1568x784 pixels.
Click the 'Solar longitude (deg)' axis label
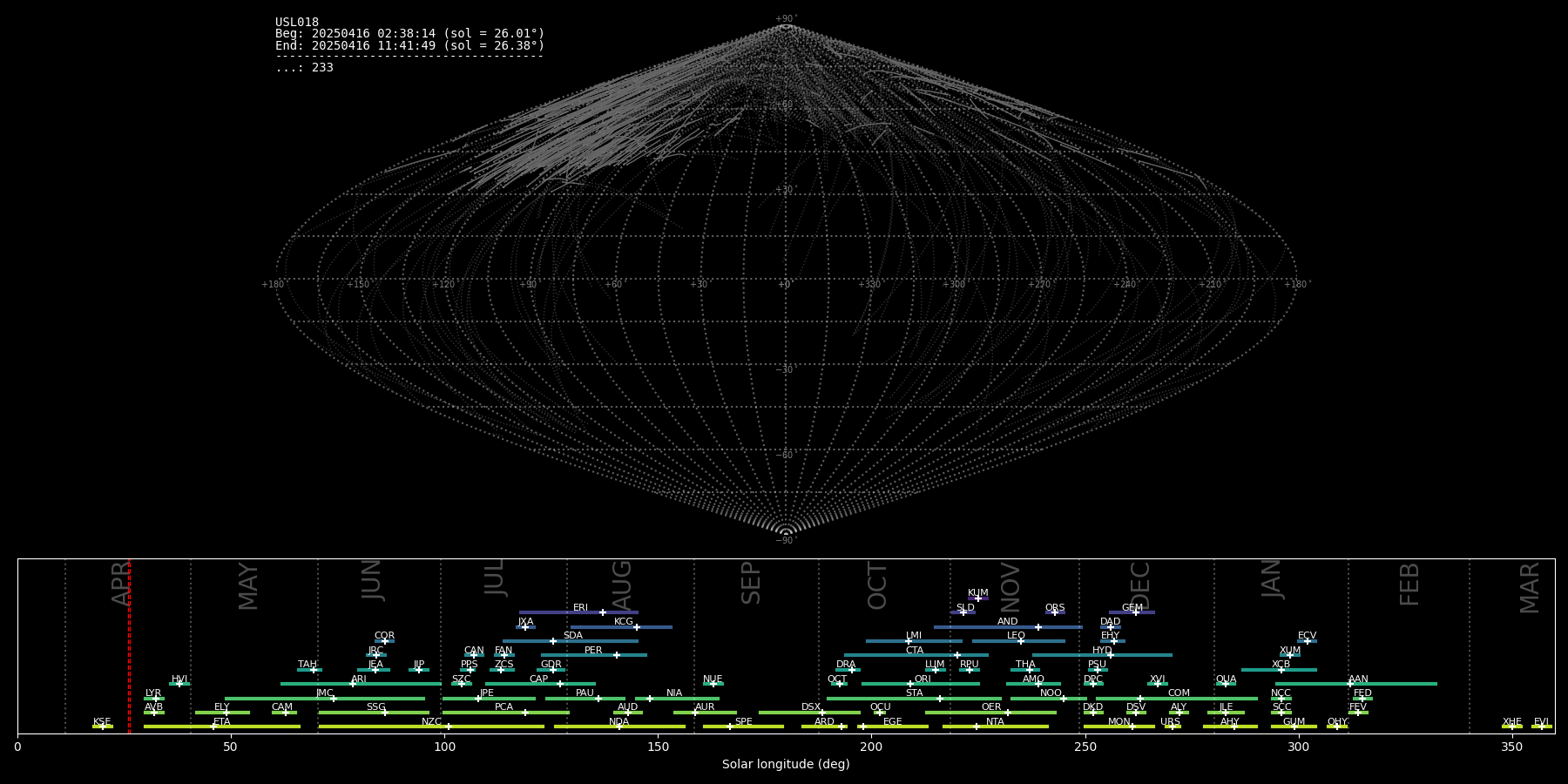click(786, 764)
